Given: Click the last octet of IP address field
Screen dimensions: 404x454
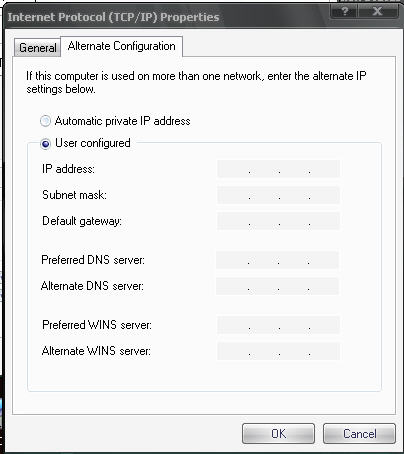Looking at the screenshot, I should click(325, 169).
